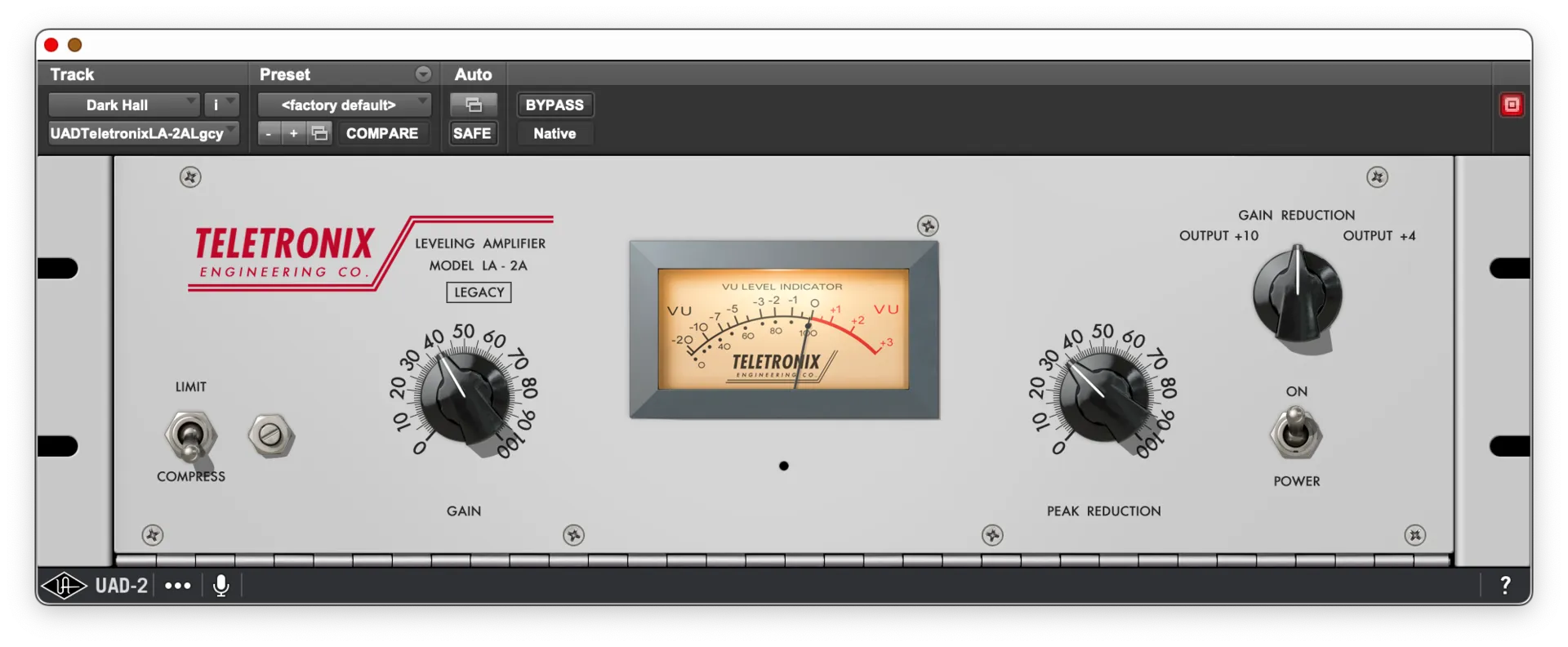Click the Teletronix Engineering Co. logo
The image size is (1568, 647).
point(283,252)
